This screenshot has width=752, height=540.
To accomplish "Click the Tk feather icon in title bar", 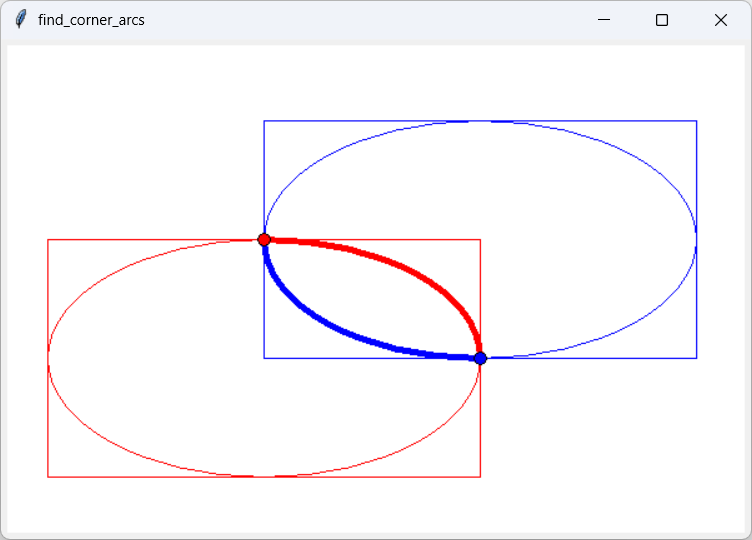I will click(20, 20).
